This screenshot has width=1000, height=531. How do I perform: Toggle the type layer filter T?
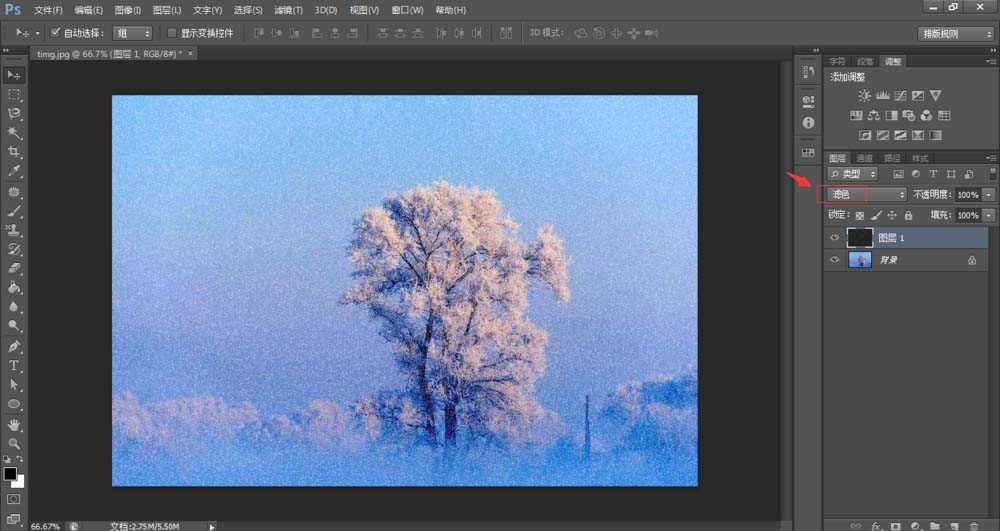point(933,174)
